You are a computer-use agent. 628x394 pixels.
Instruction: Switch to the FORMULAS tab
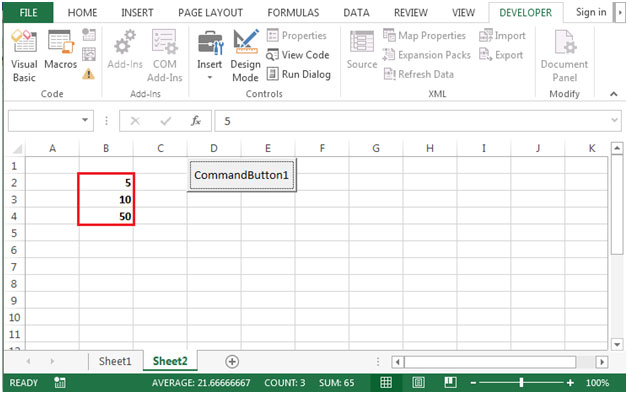293,13
